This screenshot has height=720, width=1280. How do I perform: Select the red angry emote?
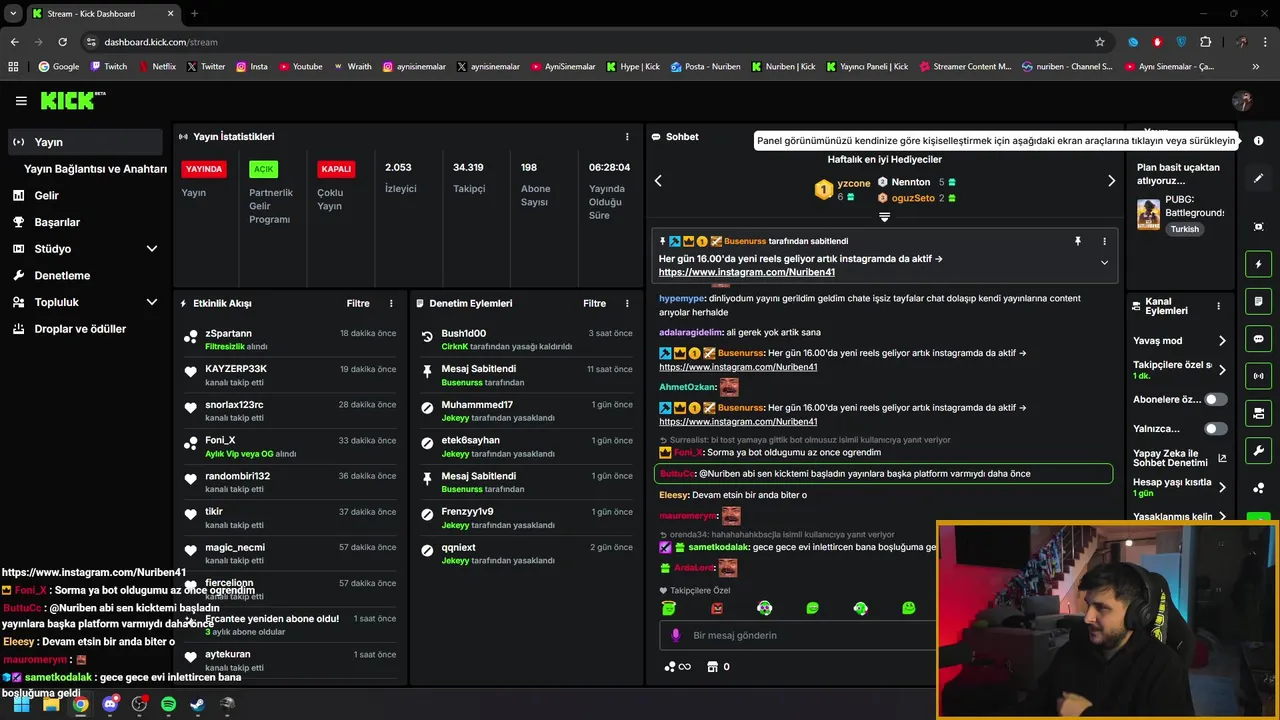716,608
